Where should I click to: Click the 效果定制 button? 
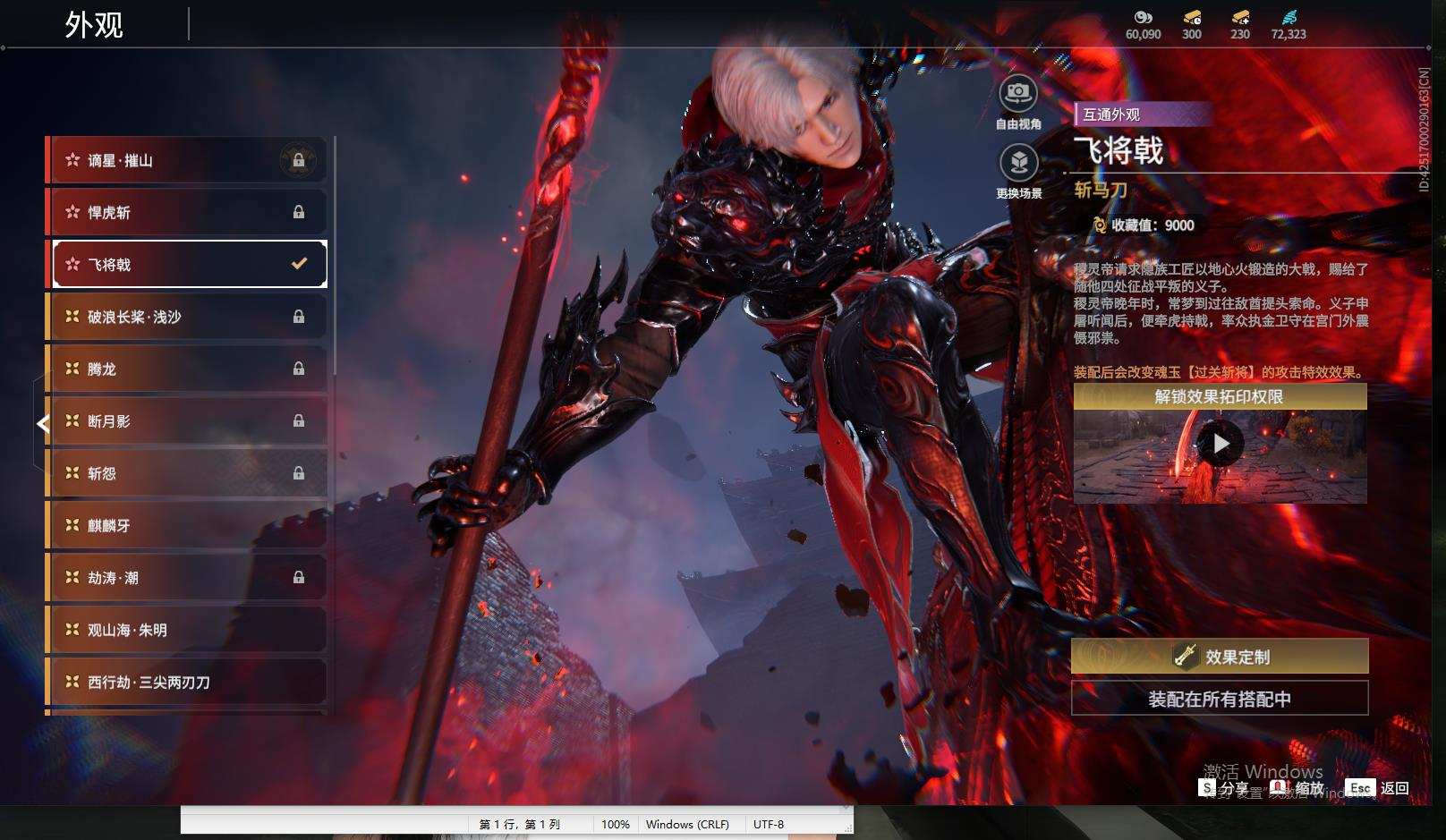point(1220,657)
